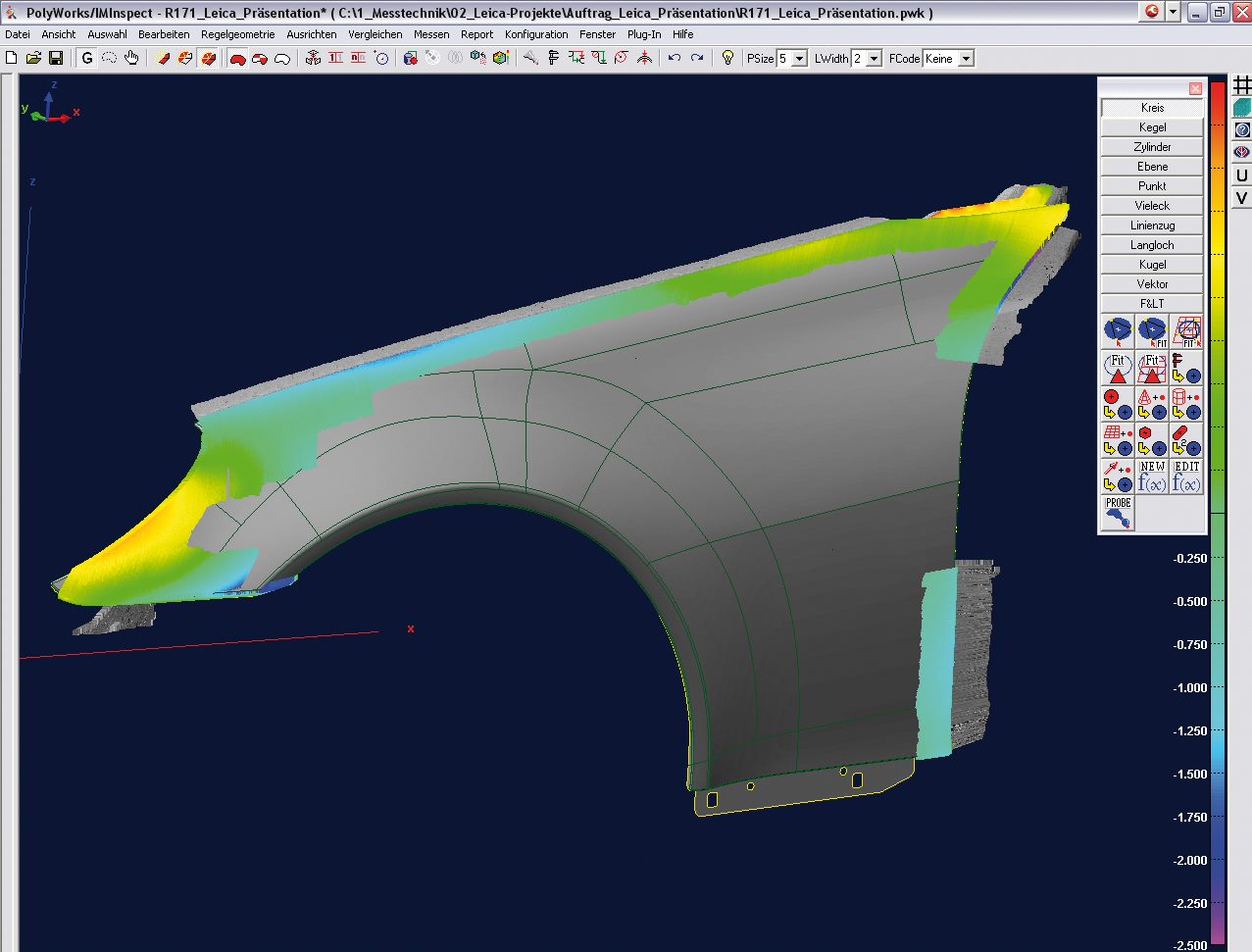The image size is (1252, 952).
Task: Expand the FCode dropdown showing Keine
Action: pos(966,59)
